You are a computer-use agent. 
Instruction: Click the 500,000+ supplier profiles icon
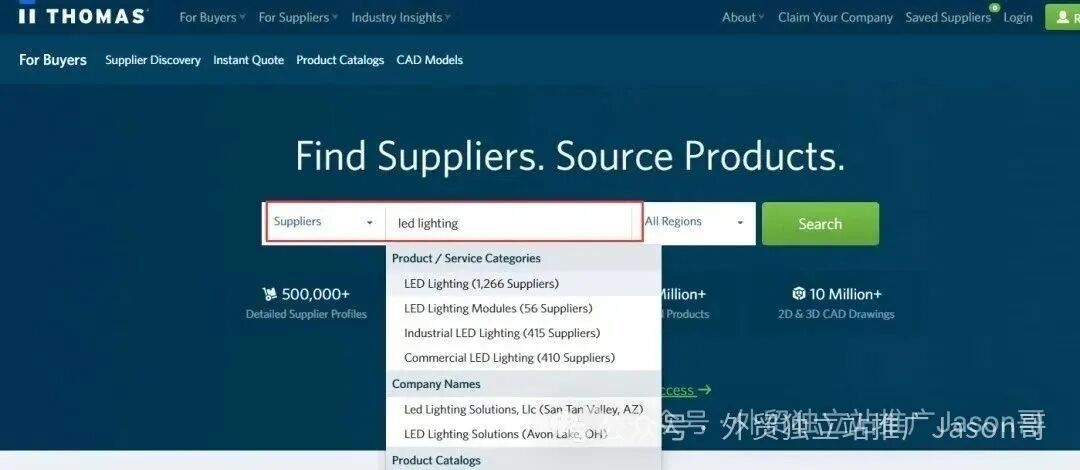pyautogui.click(x=269, y=294)
